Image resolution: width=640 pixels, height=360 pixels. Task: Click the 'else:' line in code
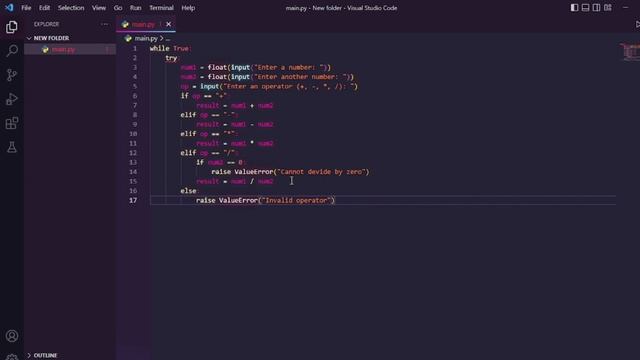tap(189, 191)
